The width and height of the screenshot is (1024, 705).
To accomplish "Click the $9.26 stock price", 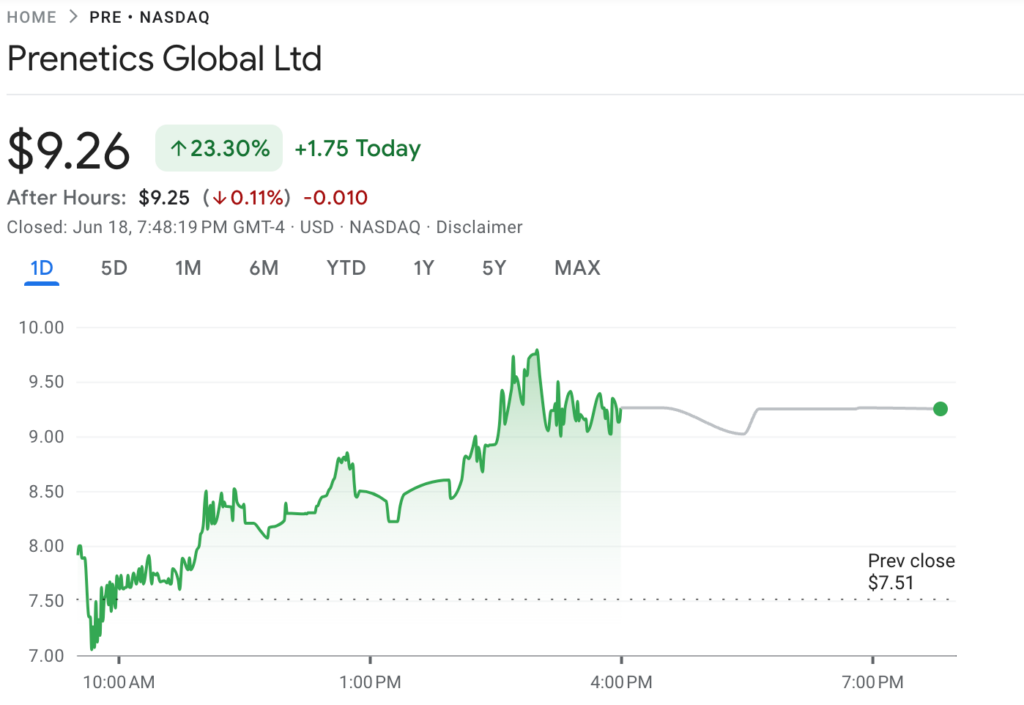I will 69,151.
